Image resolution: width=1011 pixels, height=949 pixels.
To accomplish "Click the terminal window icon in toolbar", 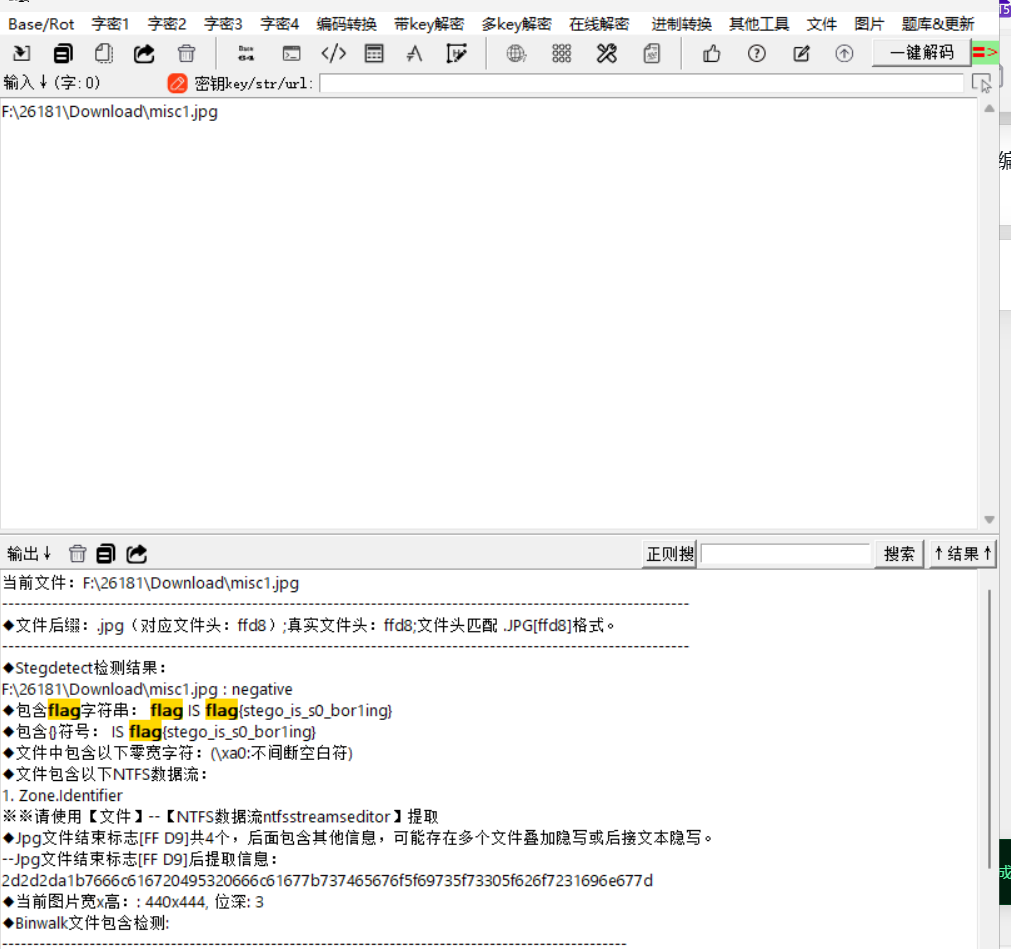I will coord(291,54).
